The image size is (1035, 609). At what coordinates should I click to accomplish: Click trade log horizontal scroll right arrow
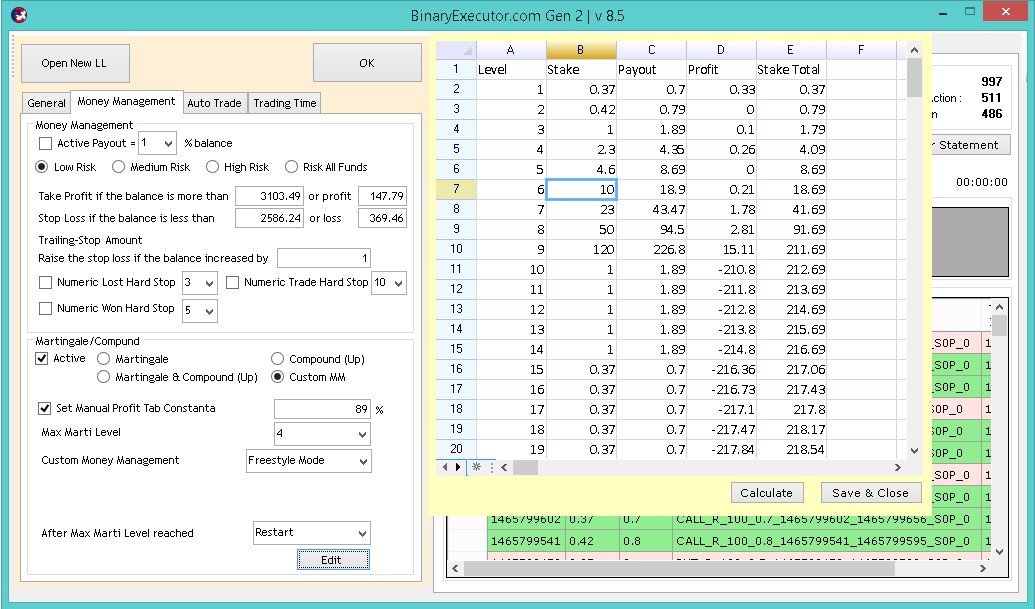(983, 568)
